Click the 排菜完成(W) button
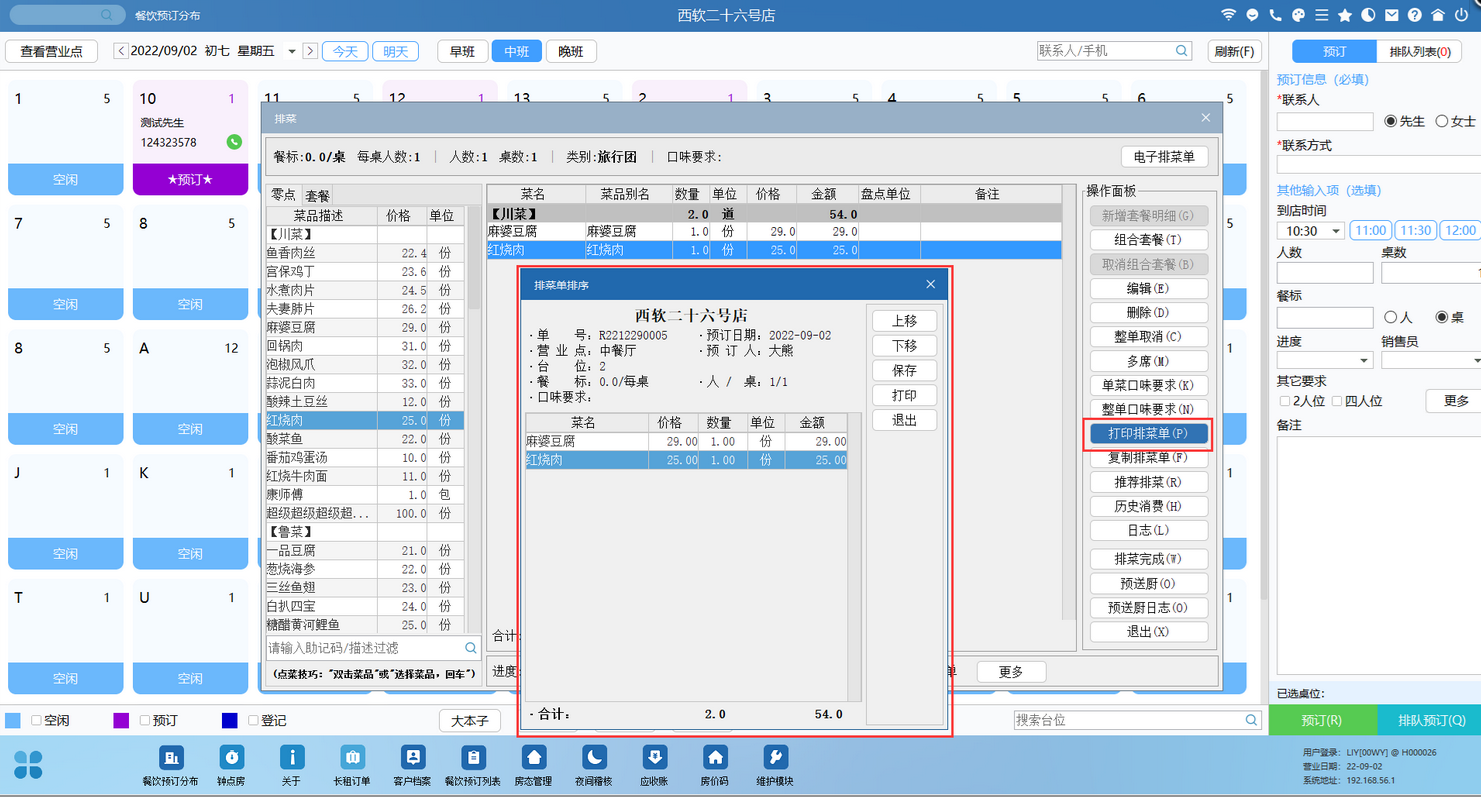The height and width of the screenshot is (797, 1481). [1148, 559]
